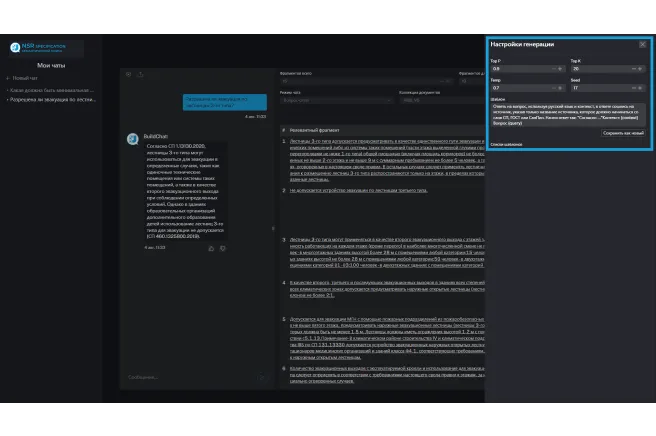Close the Настройки генерации panel
The image size is (656, 436).
click(642, 44)
